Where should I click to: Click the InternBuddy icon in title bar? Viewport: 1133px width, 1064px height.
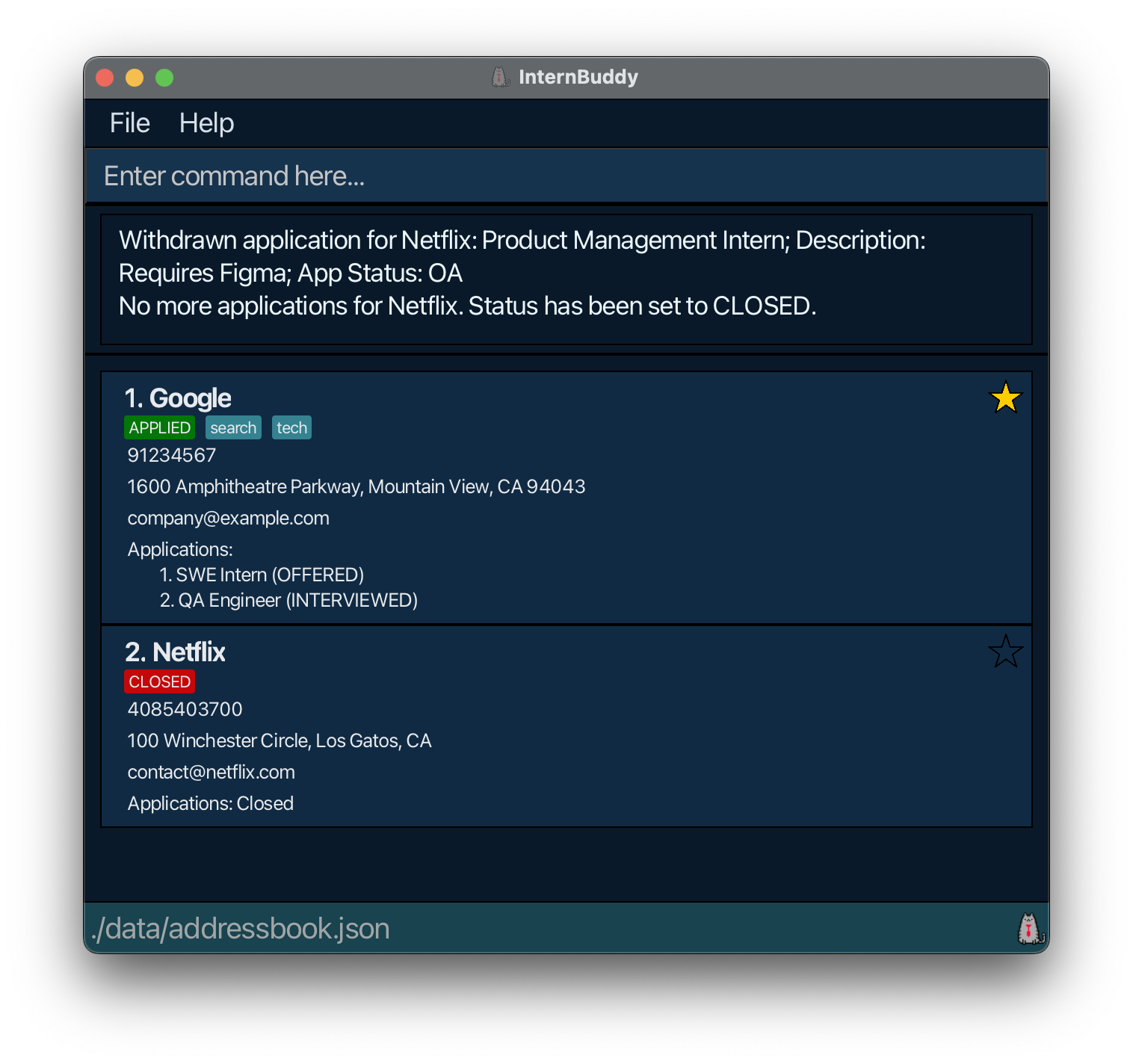[x=500, y=77]
